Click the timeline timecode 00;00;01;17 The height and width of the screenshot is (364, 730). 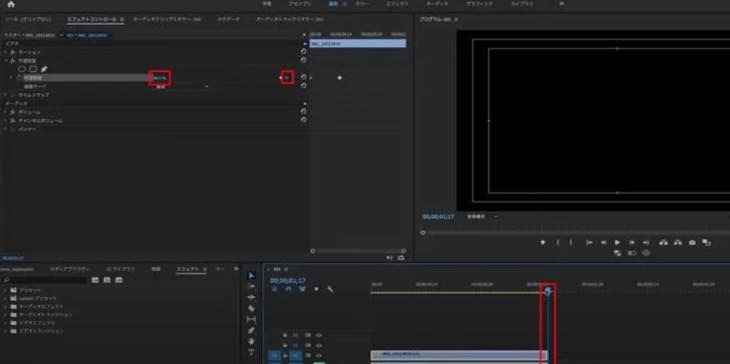[288, 281]
